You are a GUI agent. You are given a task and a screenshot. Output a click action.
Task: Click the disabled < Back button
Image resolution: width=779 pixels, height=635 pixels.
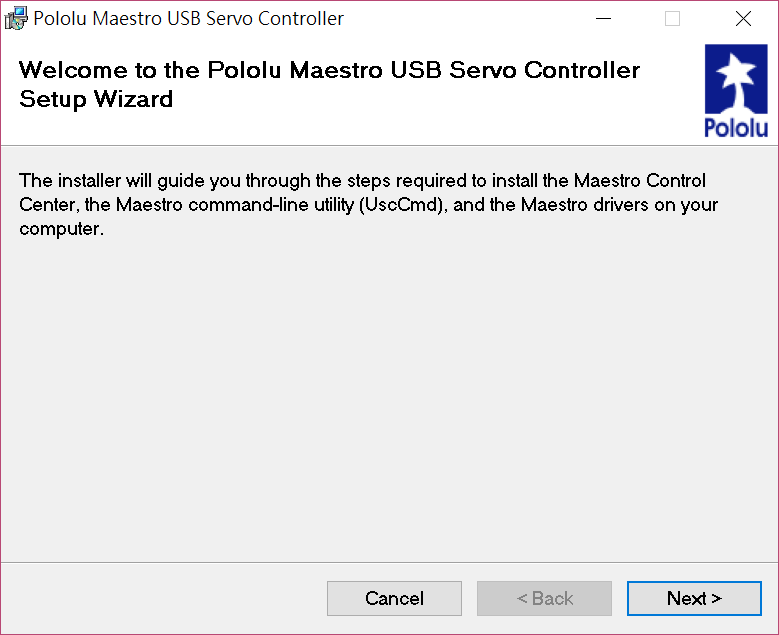[x=544, y=598]
